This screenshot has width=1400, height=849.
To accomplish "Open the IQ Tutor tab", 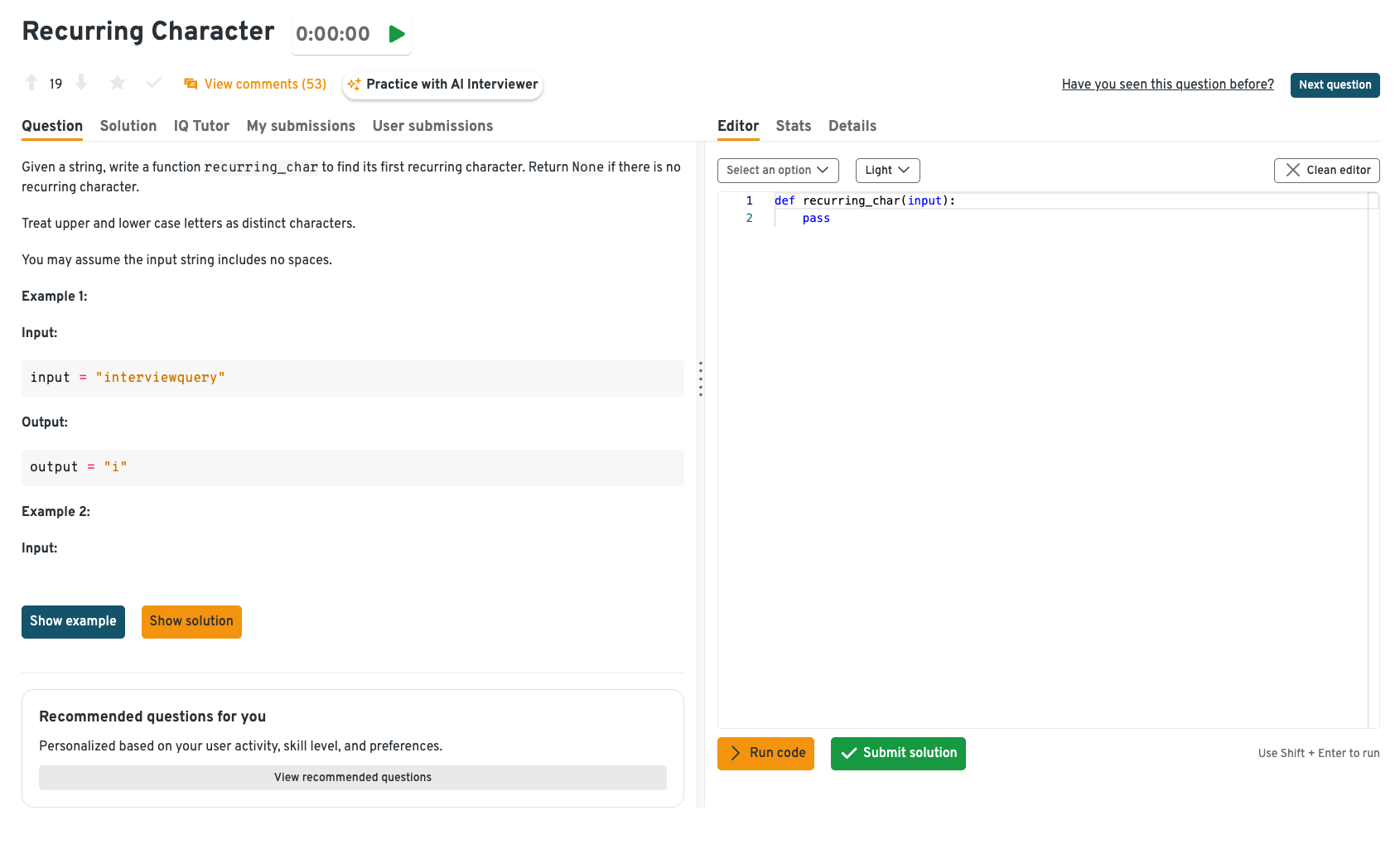I will point(201,126).
